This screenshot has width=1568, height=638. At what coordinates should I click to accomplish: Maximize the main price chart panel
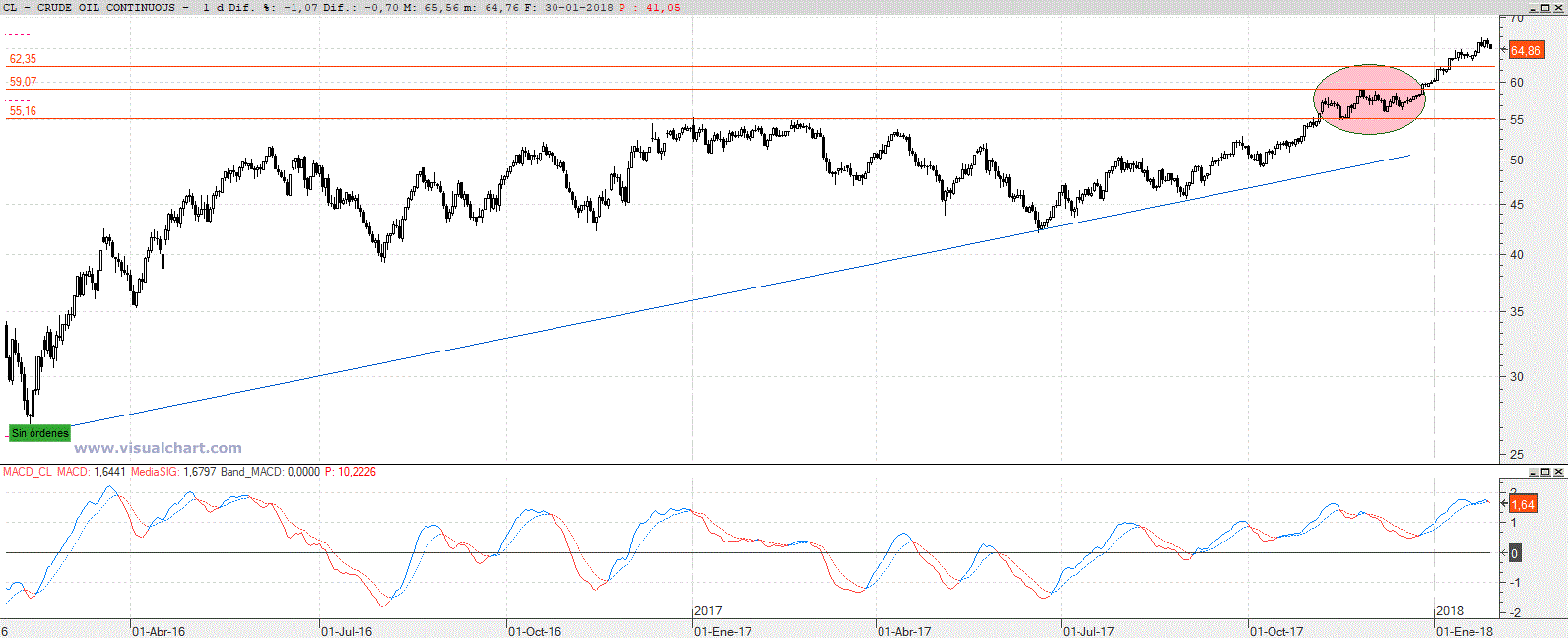[x=1545, y=7]
